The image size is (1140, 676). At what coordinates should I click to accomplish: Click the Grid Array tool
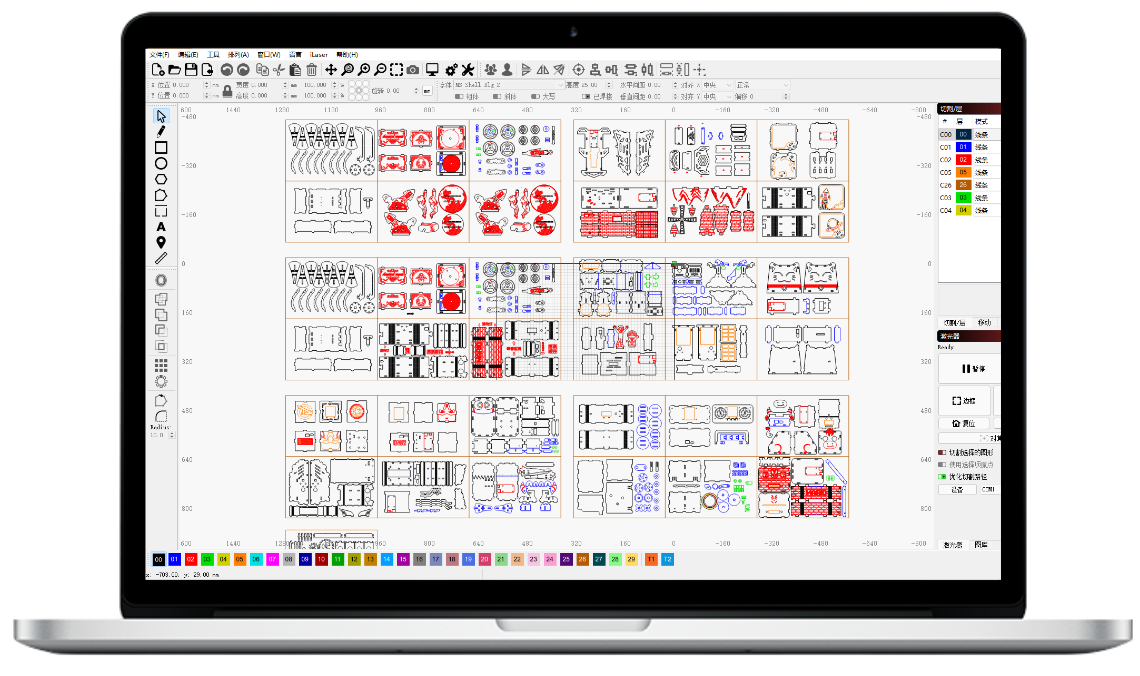coord(161,365)
